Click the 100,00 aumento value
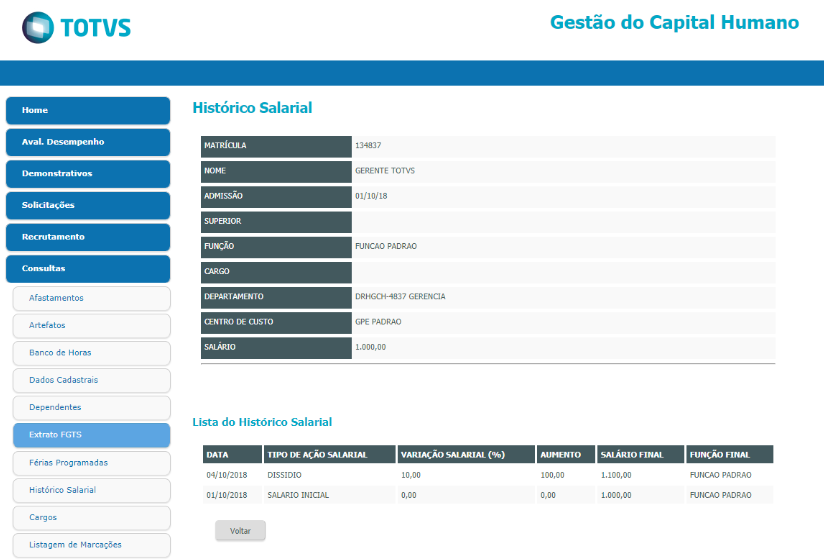Viewport: 824px width, 560px height. click(x=552, y=475)
